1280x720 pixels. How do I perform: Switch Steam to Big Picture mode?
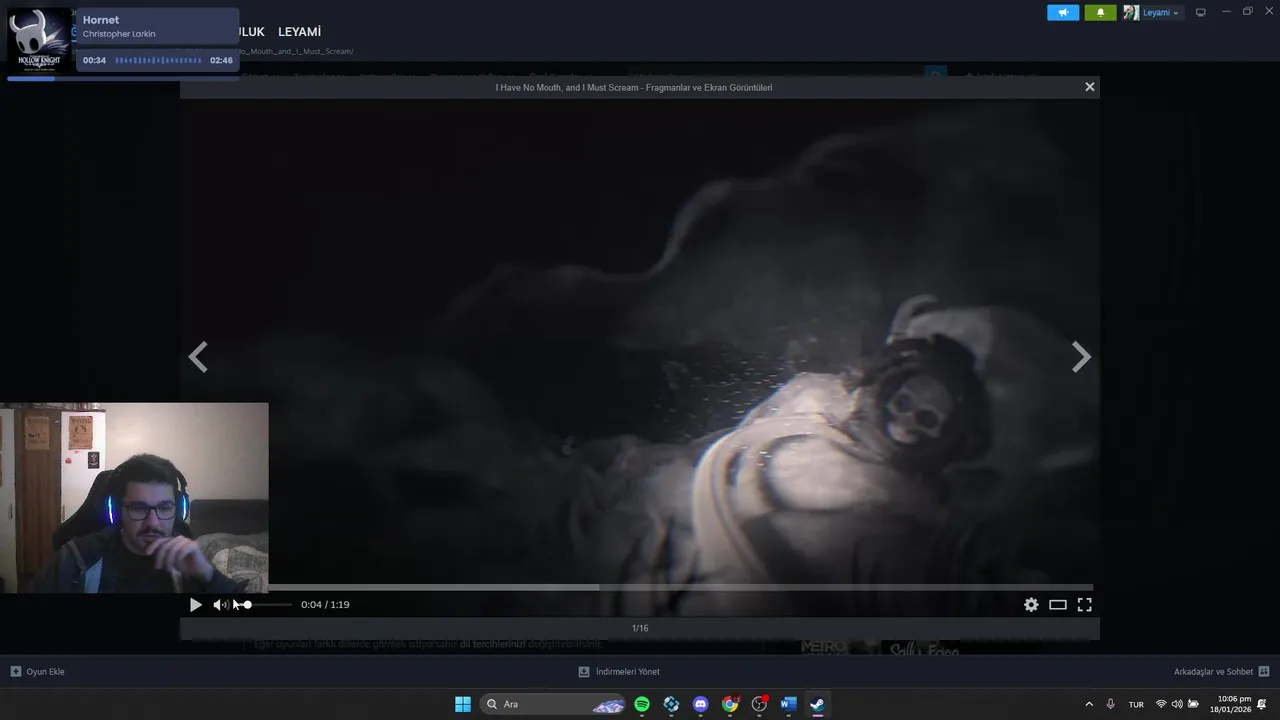coord(1201,12)
